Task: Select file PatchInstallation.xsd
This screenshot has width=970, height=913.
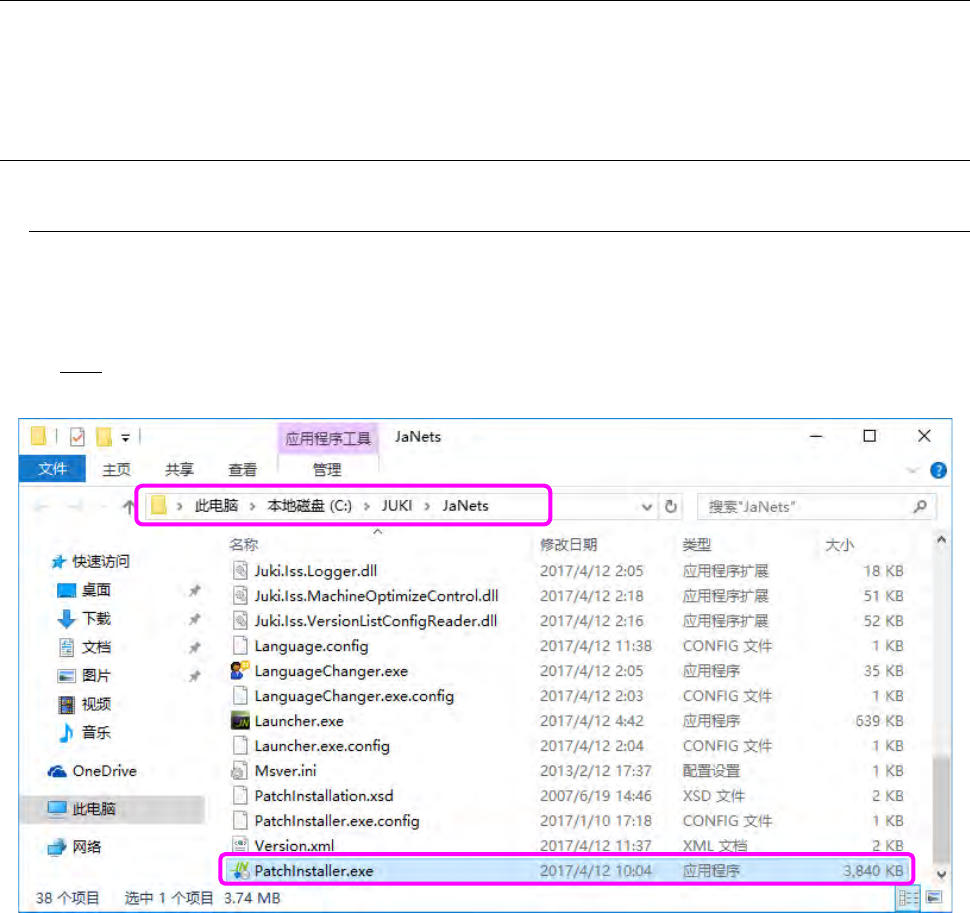Action: (x=324, y=795)
